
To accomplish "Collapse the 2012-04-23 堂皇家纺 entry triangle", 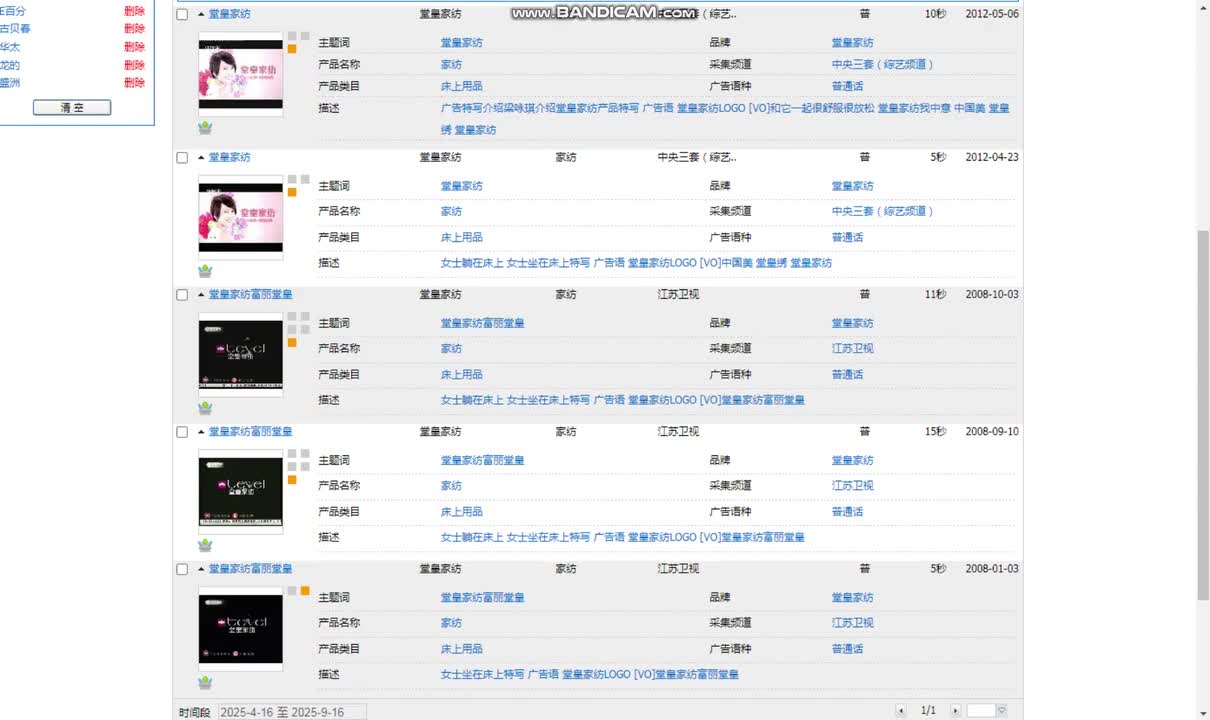I will point(201,157).
